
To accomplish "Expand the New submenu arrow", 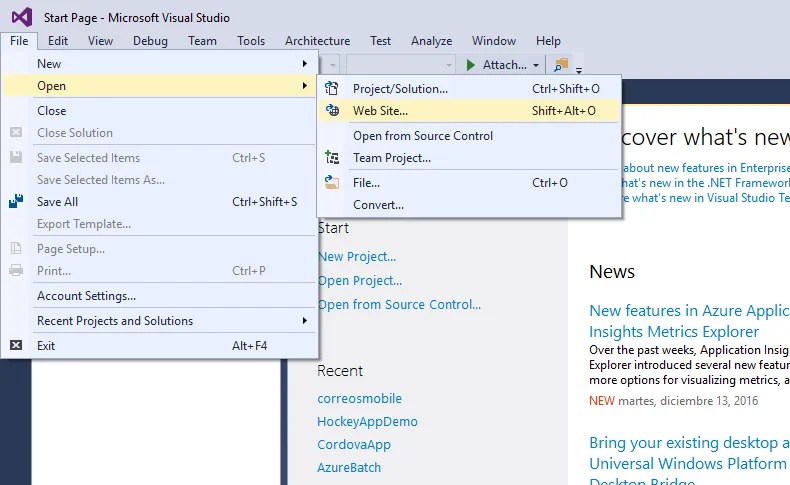I will [305, 63].
